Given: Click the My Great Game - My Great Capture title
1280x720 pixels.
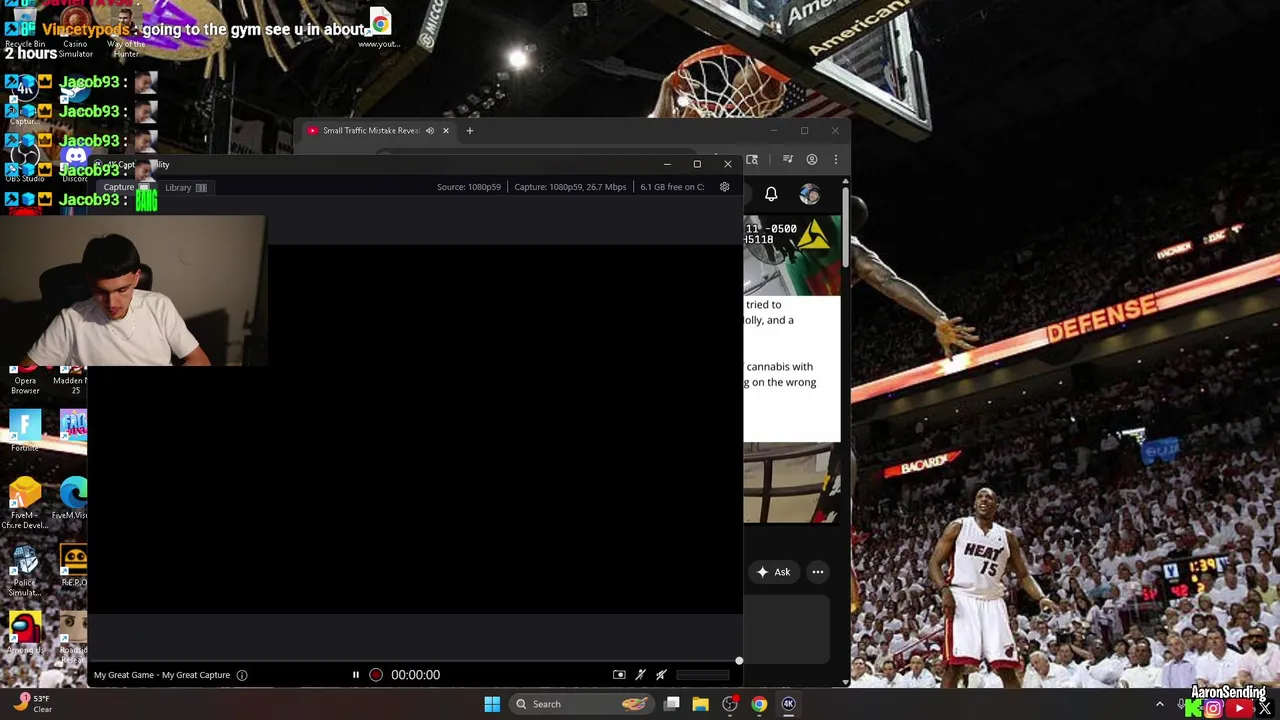Looking at the screenshot, I should tap(162, 675).
